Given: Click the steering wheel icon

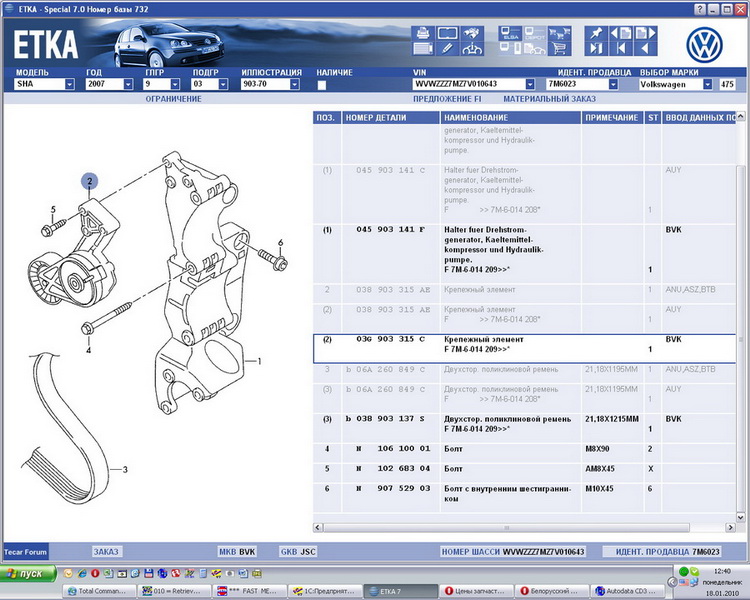Looking at the screenshot, I should click(472, 48).
